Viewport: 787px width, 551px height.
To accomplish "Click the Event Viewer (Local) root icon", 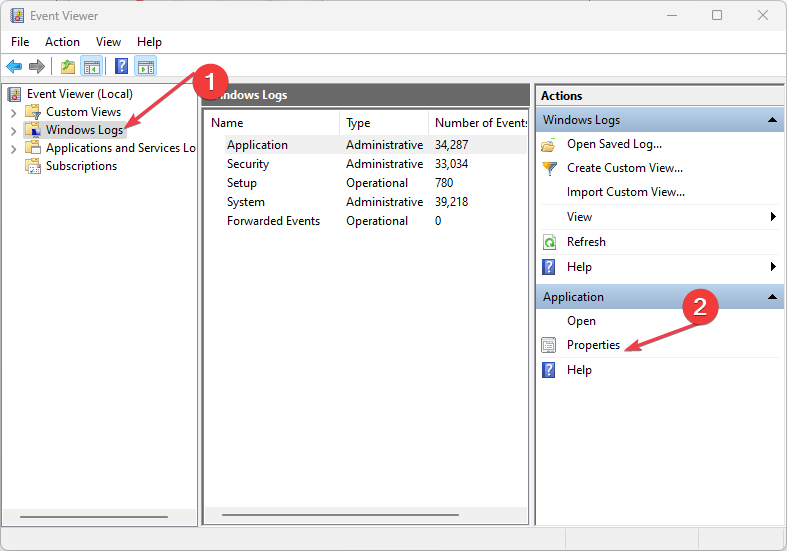I will point(15,94).
